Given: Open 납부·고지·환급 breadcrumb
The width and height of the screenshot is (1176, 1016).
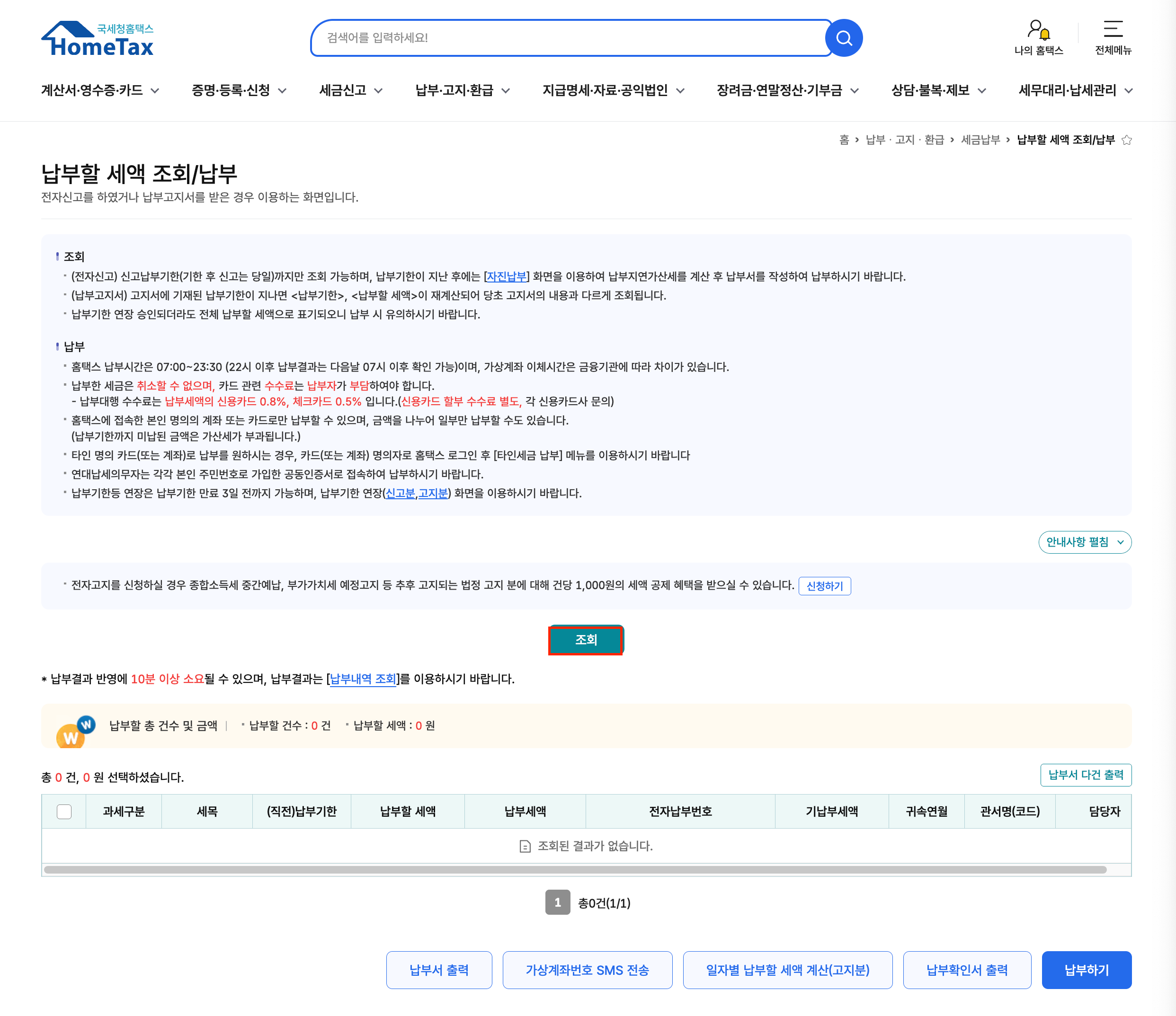Looking at the screenshot, I should pyautogui.click(x=905, y=140).
